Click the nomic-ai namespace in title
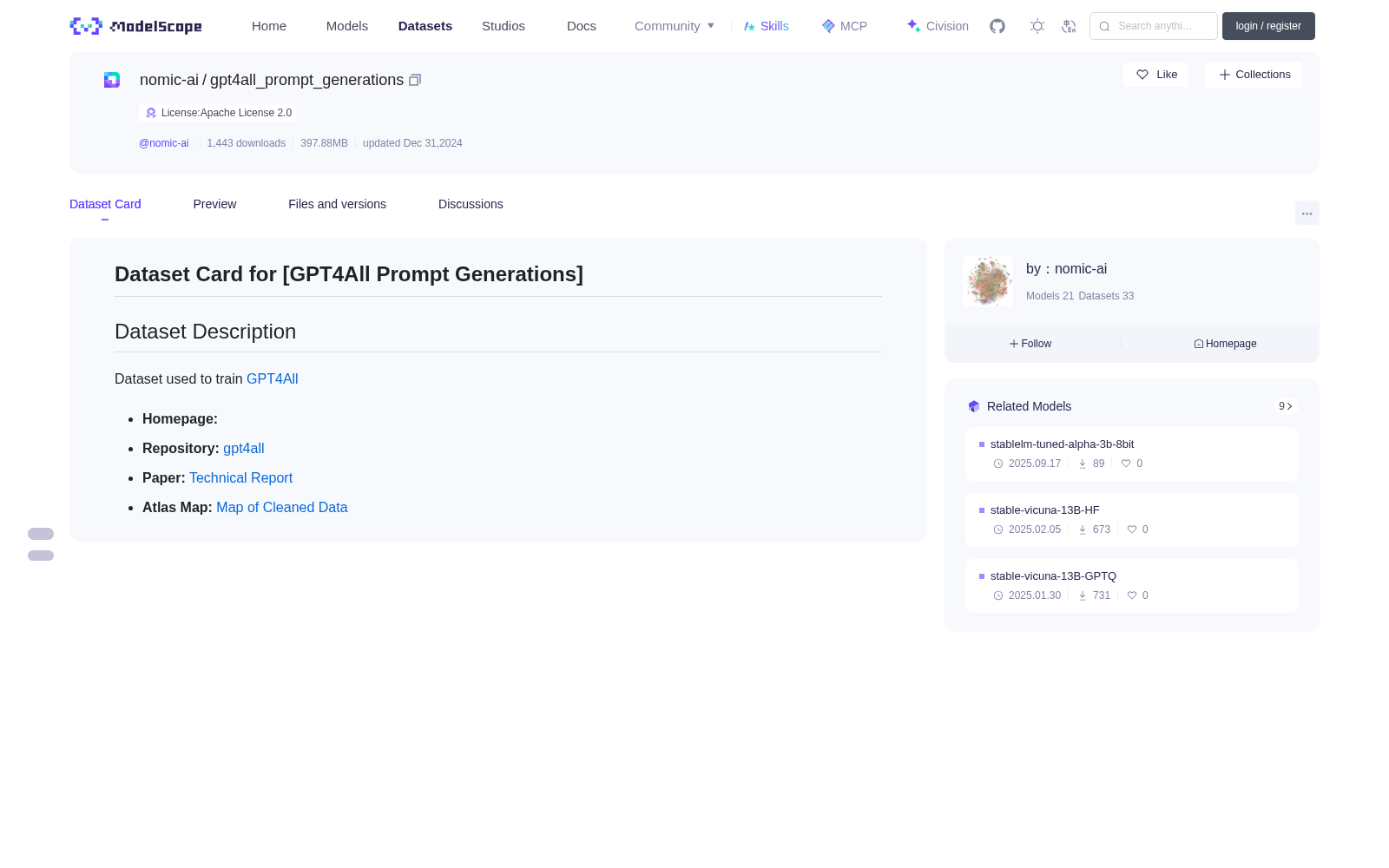1389x868 pixels. click(169, 80)
